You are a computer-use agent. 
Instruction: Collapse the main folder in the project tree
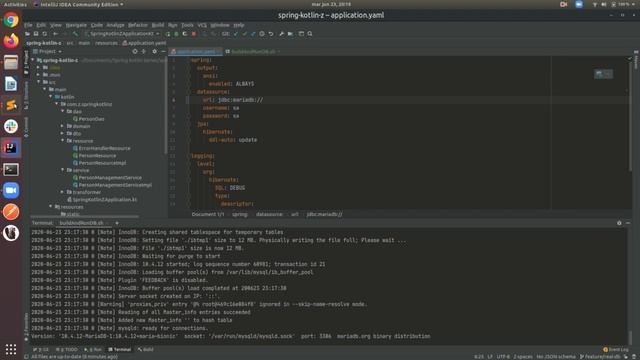point(45,89)
